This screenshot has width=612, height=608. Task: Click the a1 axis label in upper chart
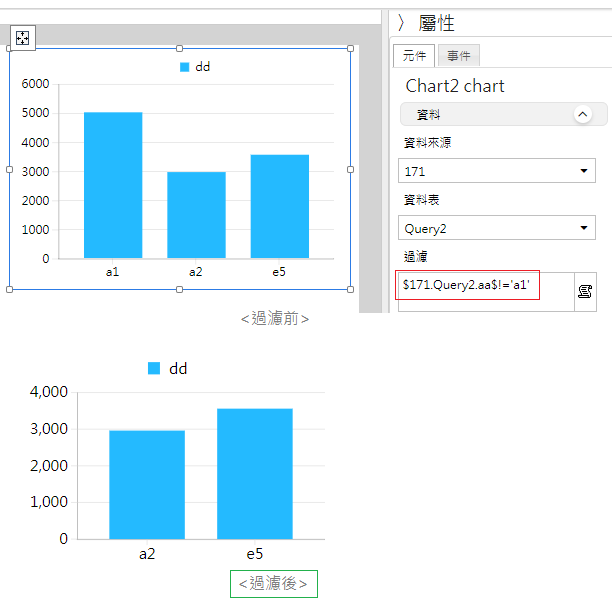point(112,272)
